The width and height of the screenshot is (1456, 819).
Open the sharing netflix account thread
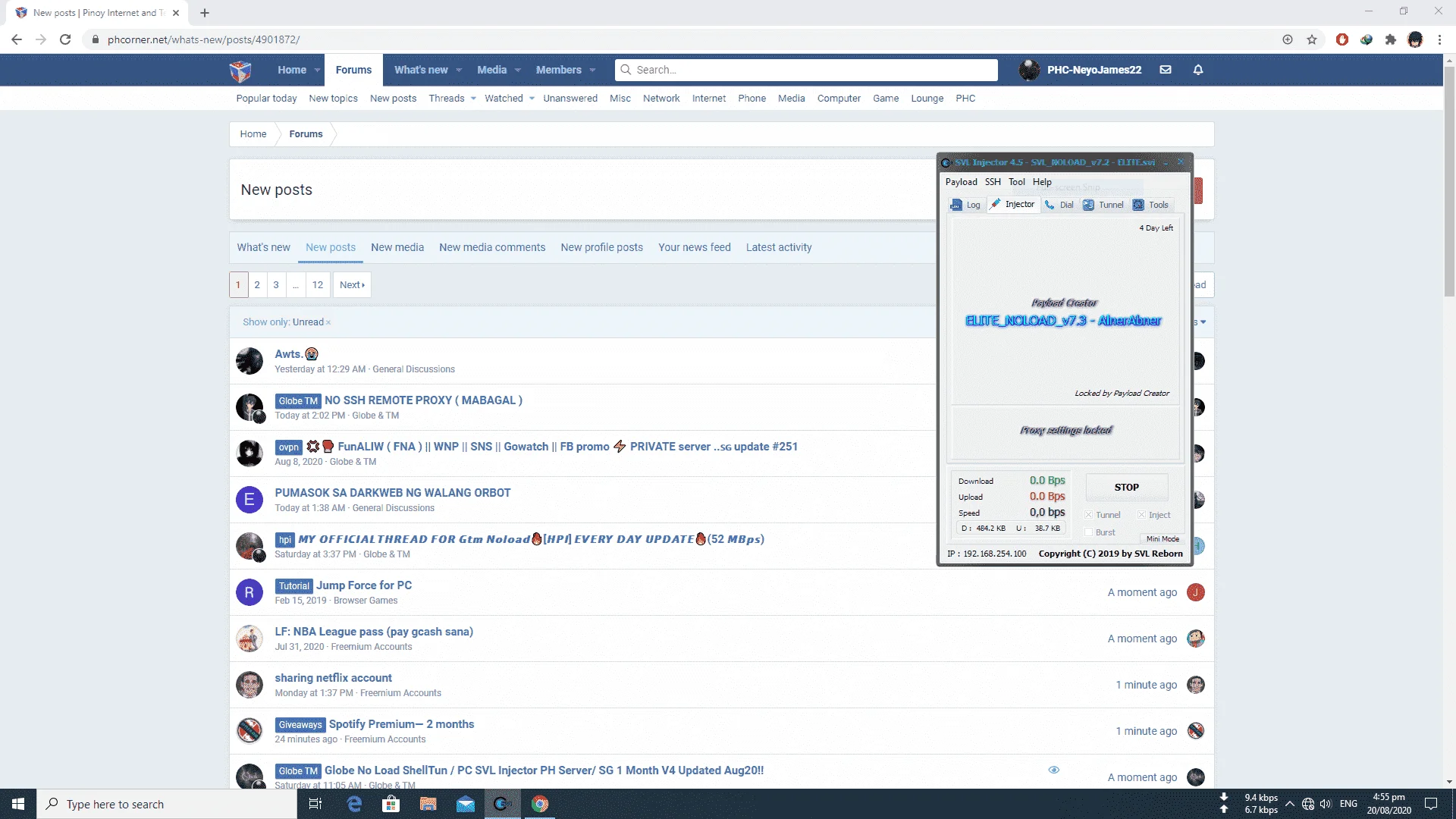tap(333, 678)
